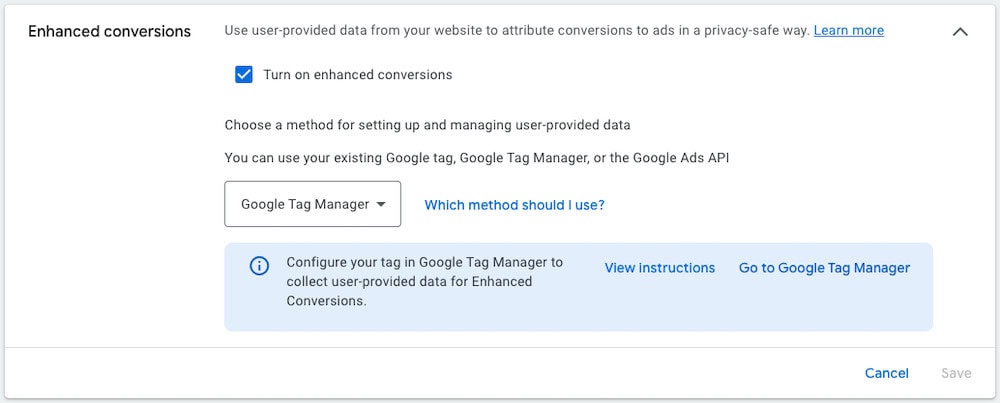Click the Cancel button
Viewport: 1000px width, 403px height.
886,373
